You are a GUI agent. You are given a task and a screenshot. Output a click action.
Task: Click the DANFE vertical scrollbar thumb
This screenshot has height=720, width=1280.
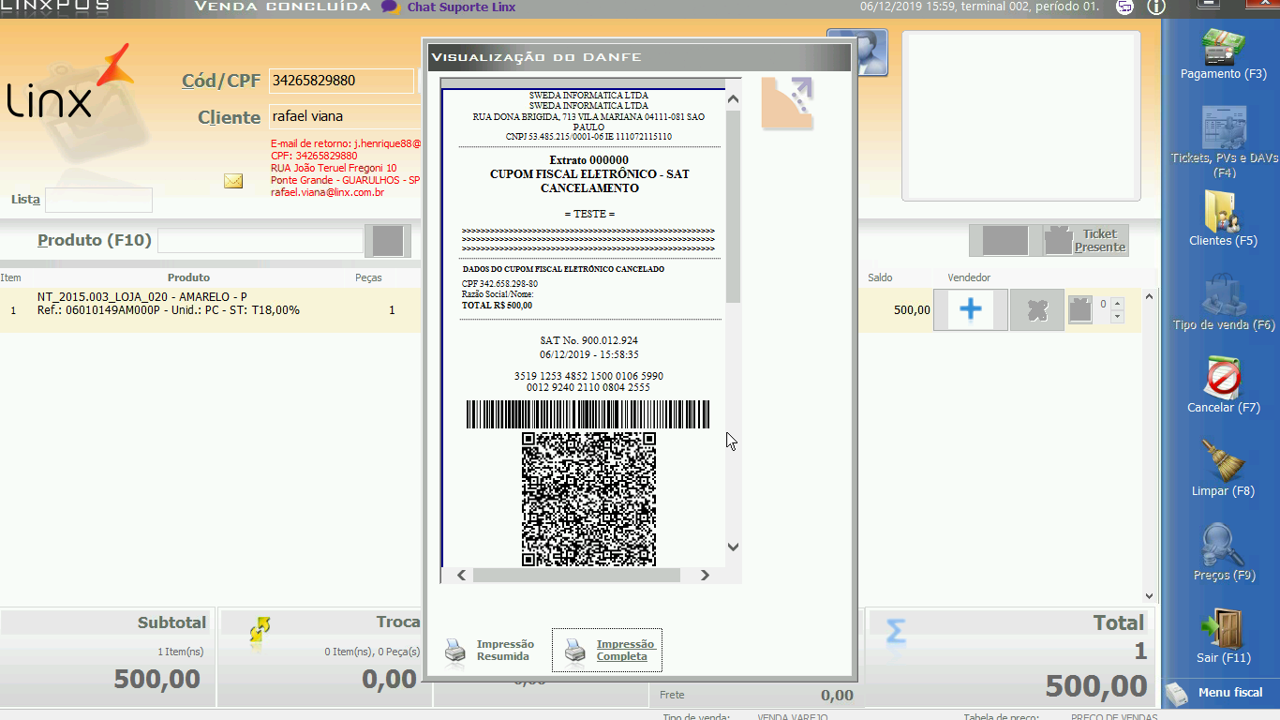(x=733, y=207)
